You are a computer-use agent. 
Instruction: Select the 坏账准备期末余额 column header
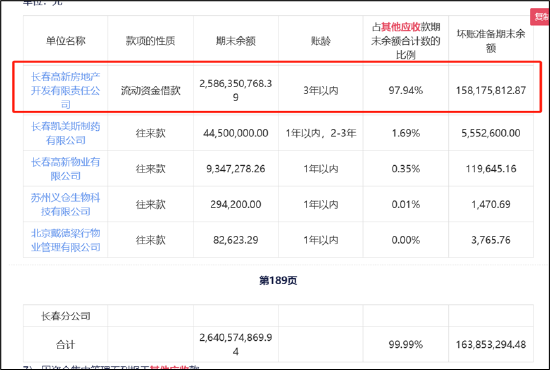491,41
